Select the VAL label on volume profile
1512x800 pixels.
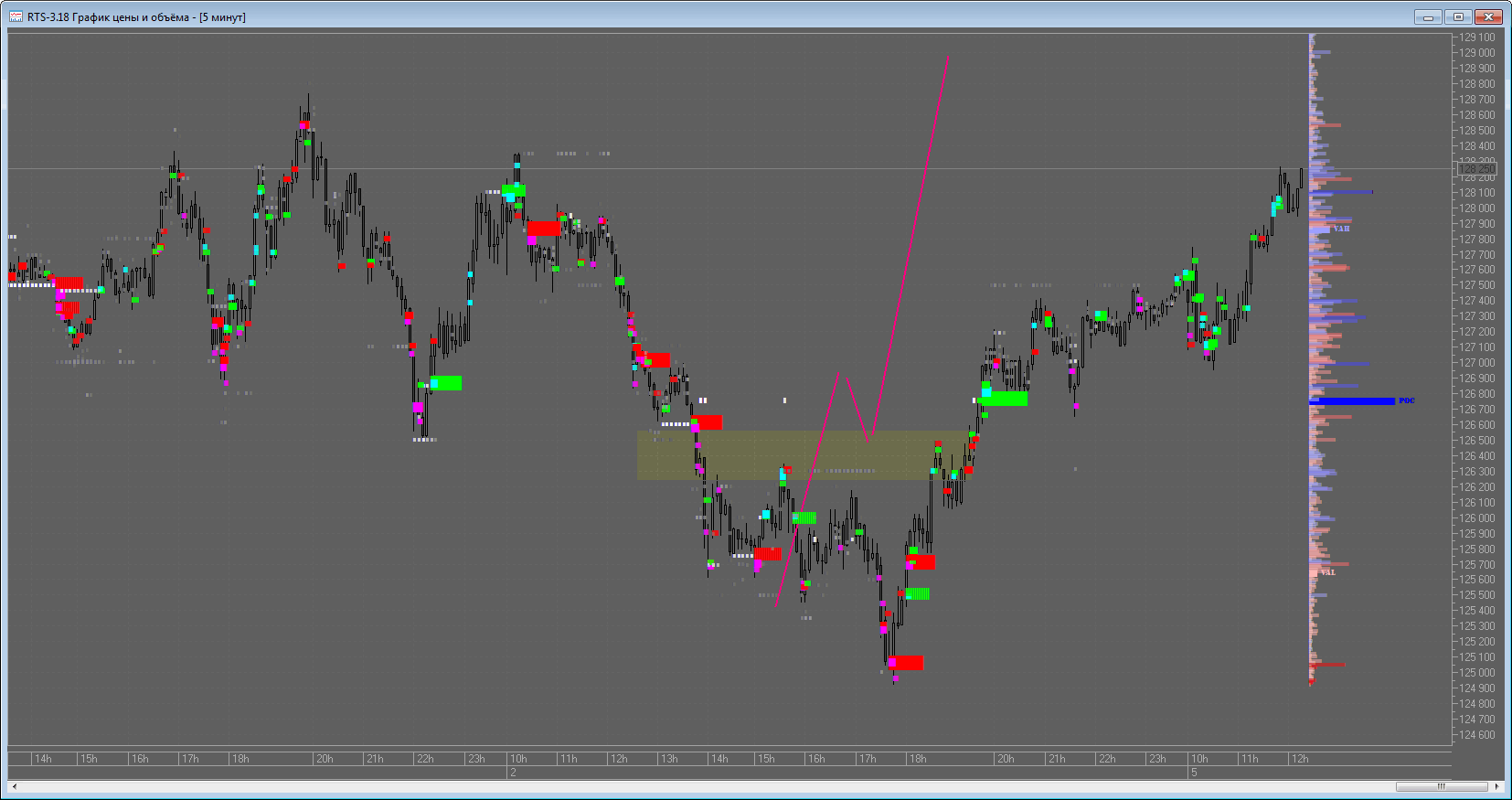click(1327, 572)
